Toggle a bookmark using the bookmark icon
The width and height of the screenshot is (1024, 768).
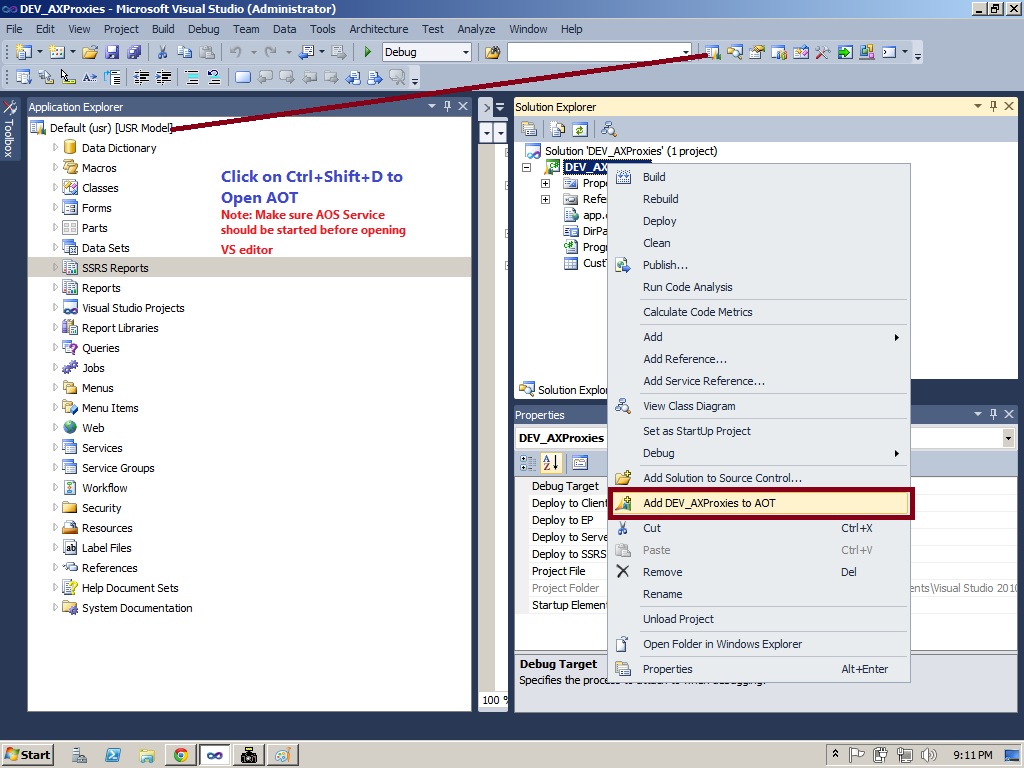click(x=243, y=78)
